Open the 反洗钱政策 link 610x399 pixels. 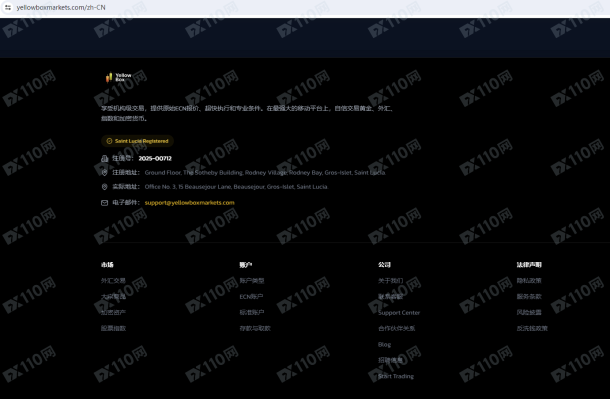[x=532, y=328]
